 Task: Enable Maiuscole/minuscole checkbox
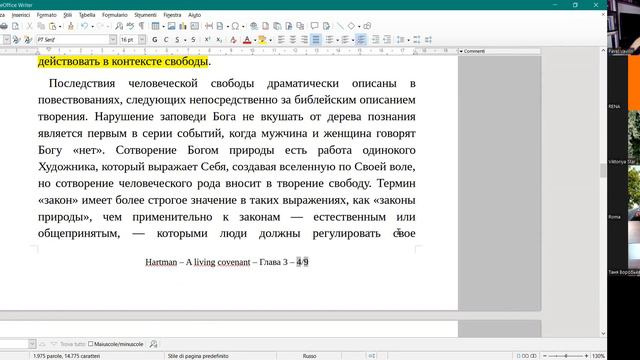point(91,344)
